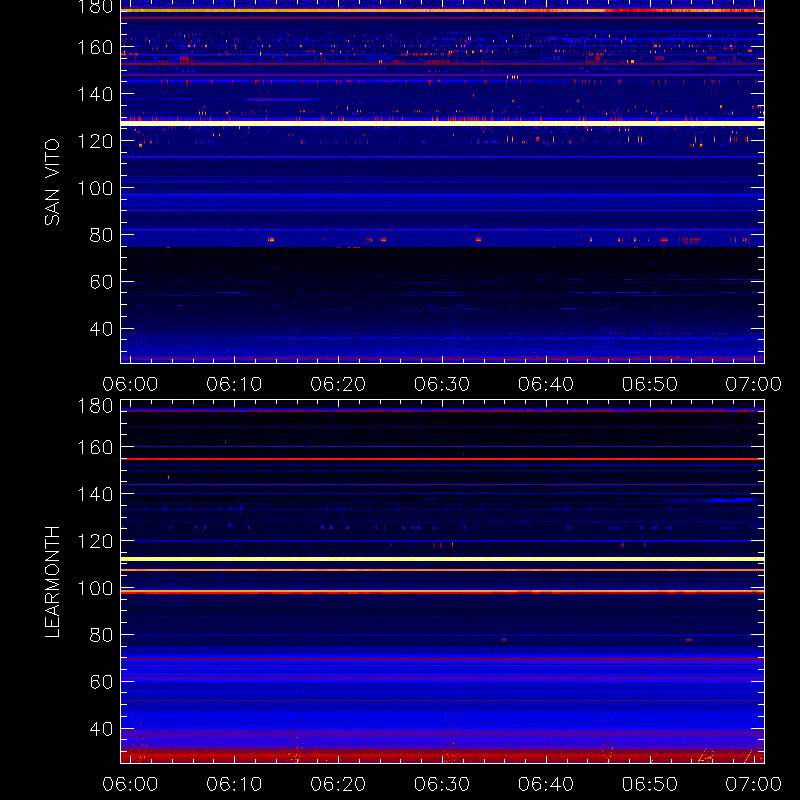Select the 160 tick label on SAN VITO plot
This screenshot has height=800, width=800.
pos(95,47)
